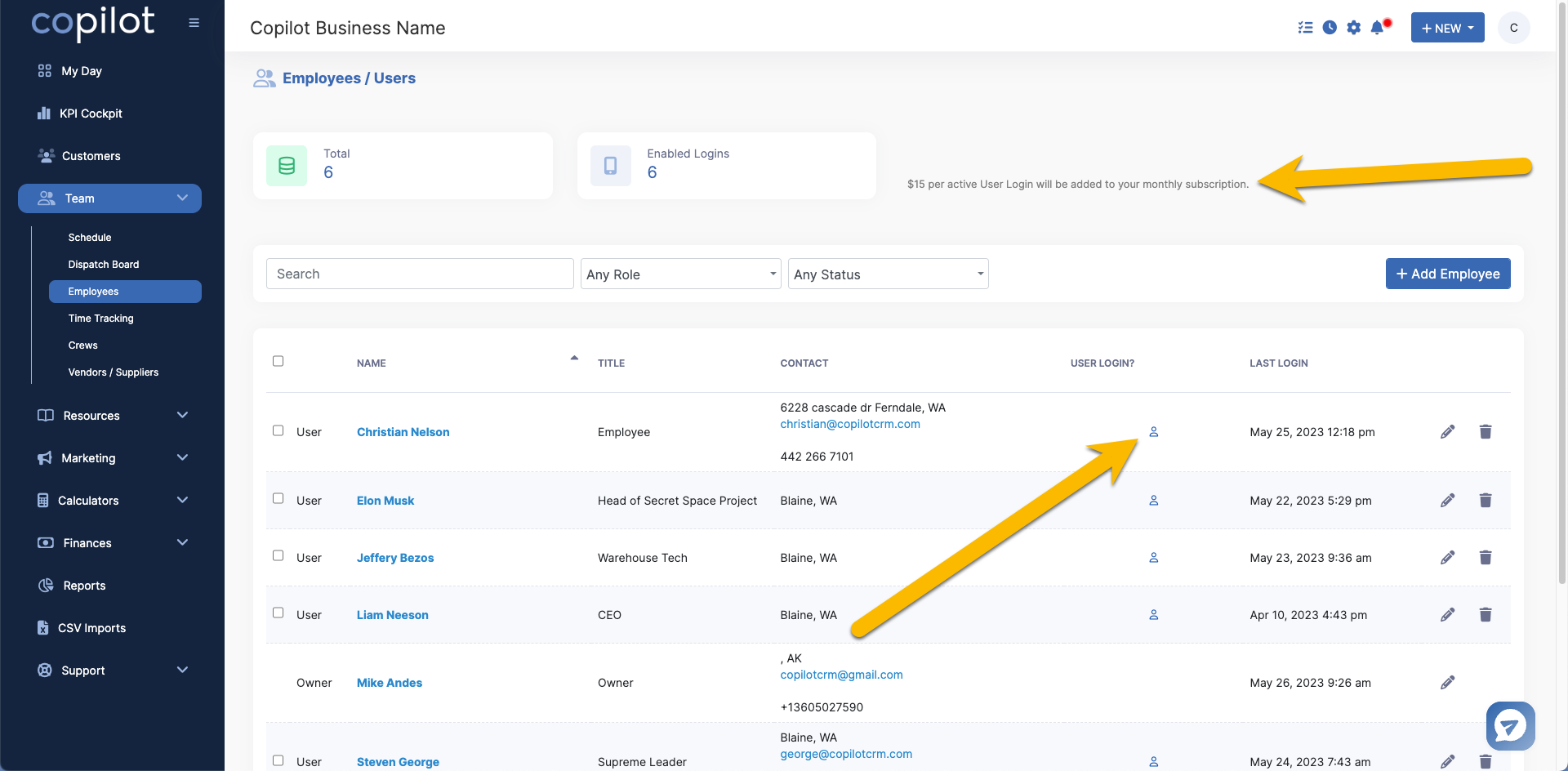Open Christian Nelson's profile link

tap(403, 432)
